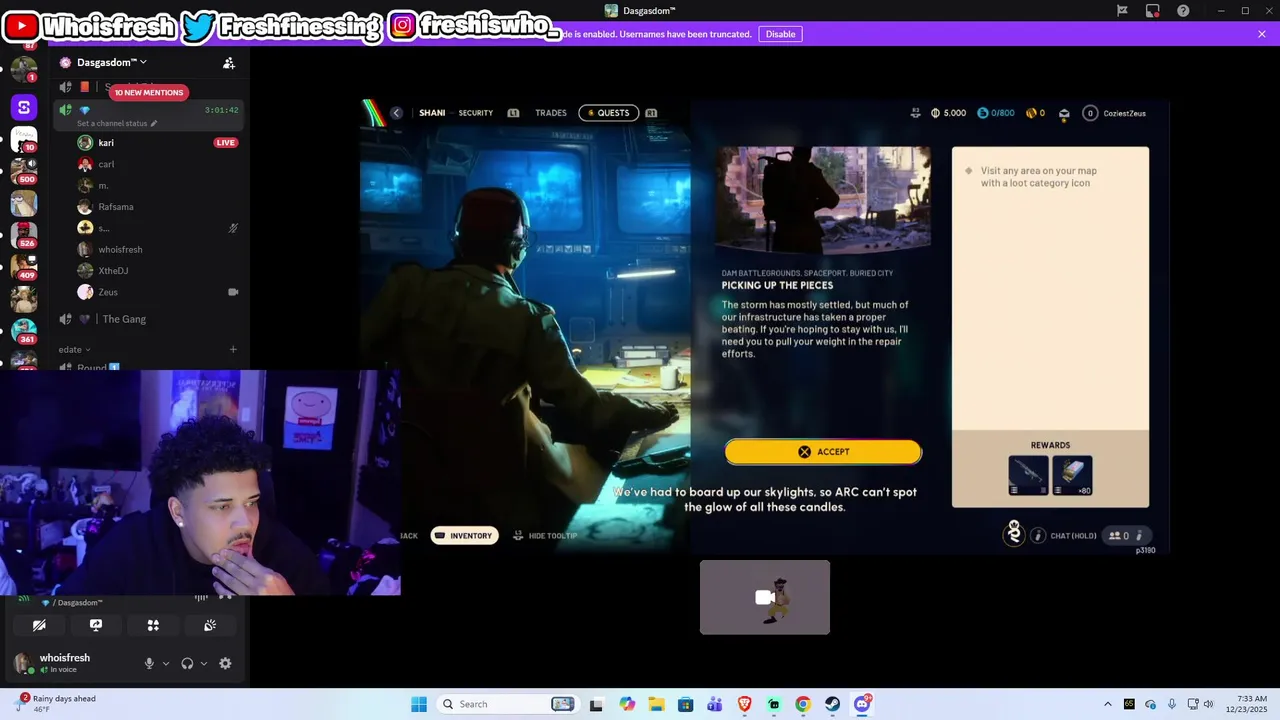This screenshot has width=1280, height=720.
Task: Open Google Chrome from taskbar
Action: (x=803, y=704)
